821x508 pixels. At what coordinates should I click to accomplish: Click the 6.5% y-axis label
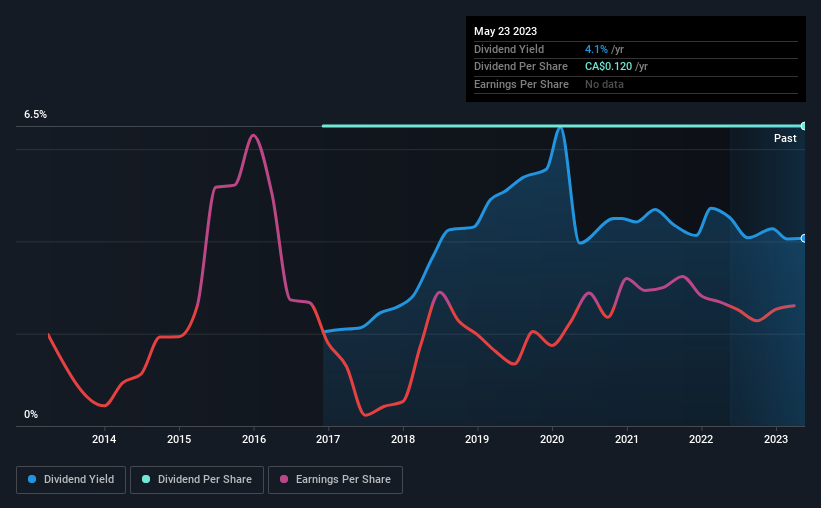35,114
